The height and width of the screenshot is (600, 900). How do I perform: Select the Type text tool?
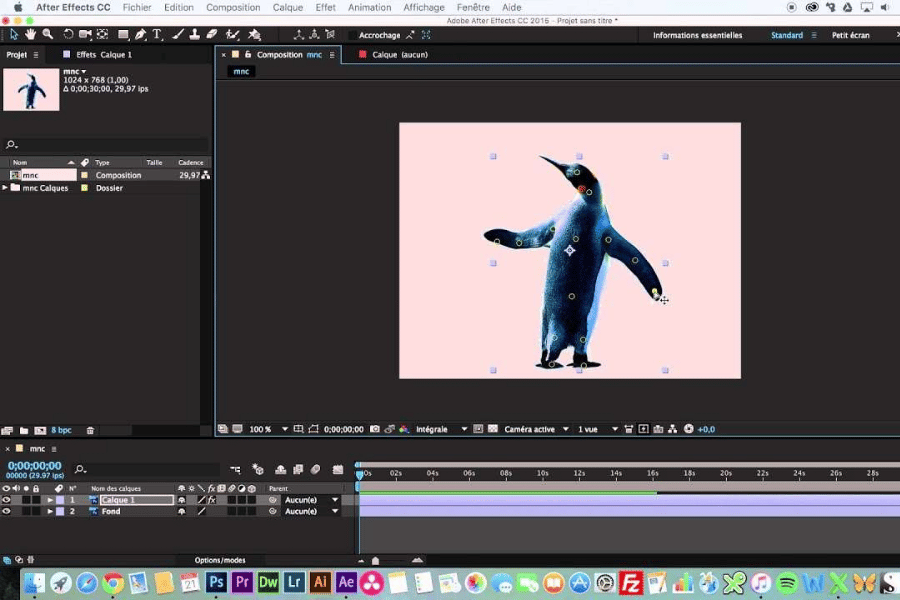pyautogui.click(x=157, y=35)
